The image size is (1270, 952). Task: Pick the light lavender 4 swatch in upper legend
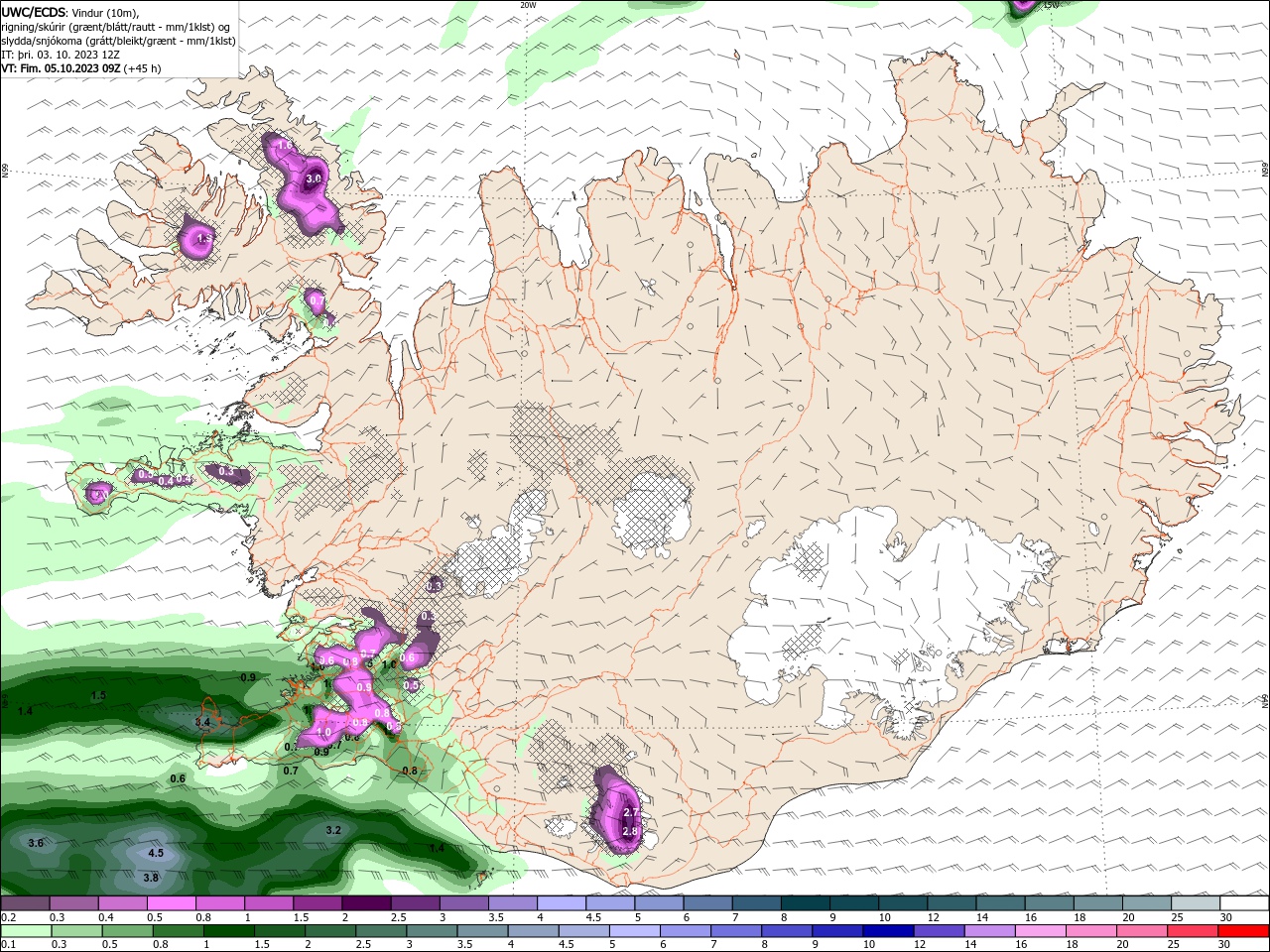click(x=561, y=903)
